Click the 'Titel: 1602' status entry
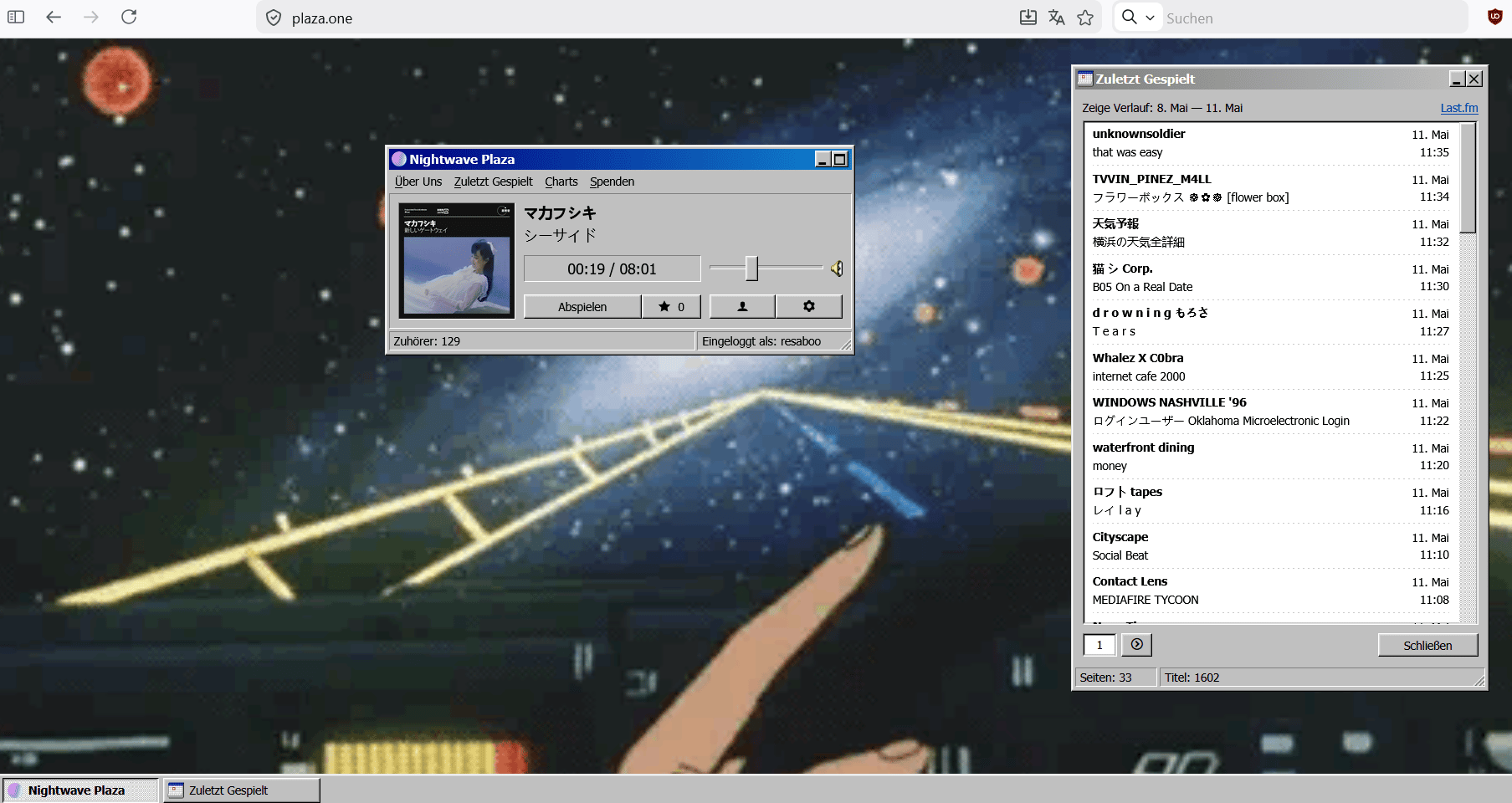1512x803 pixels. 1192,678
